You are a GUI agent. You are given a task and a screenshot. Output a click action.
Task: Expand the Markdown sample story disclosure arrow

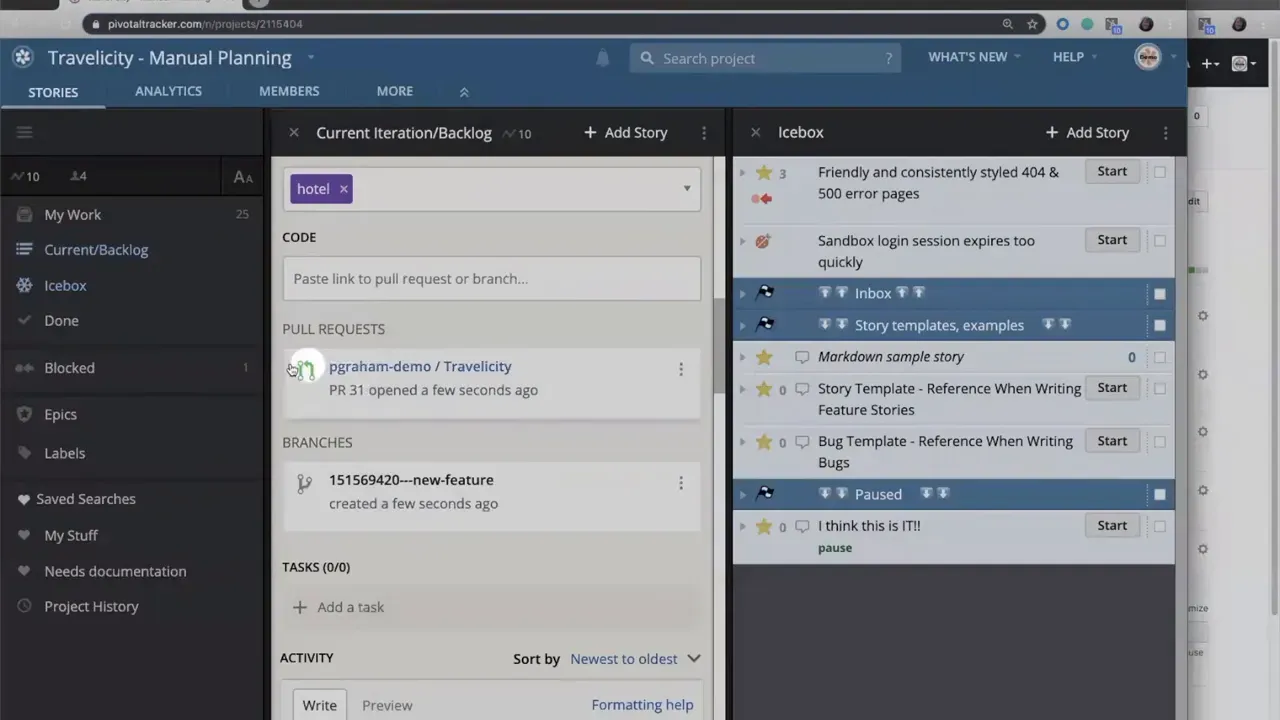click(742, 357)
